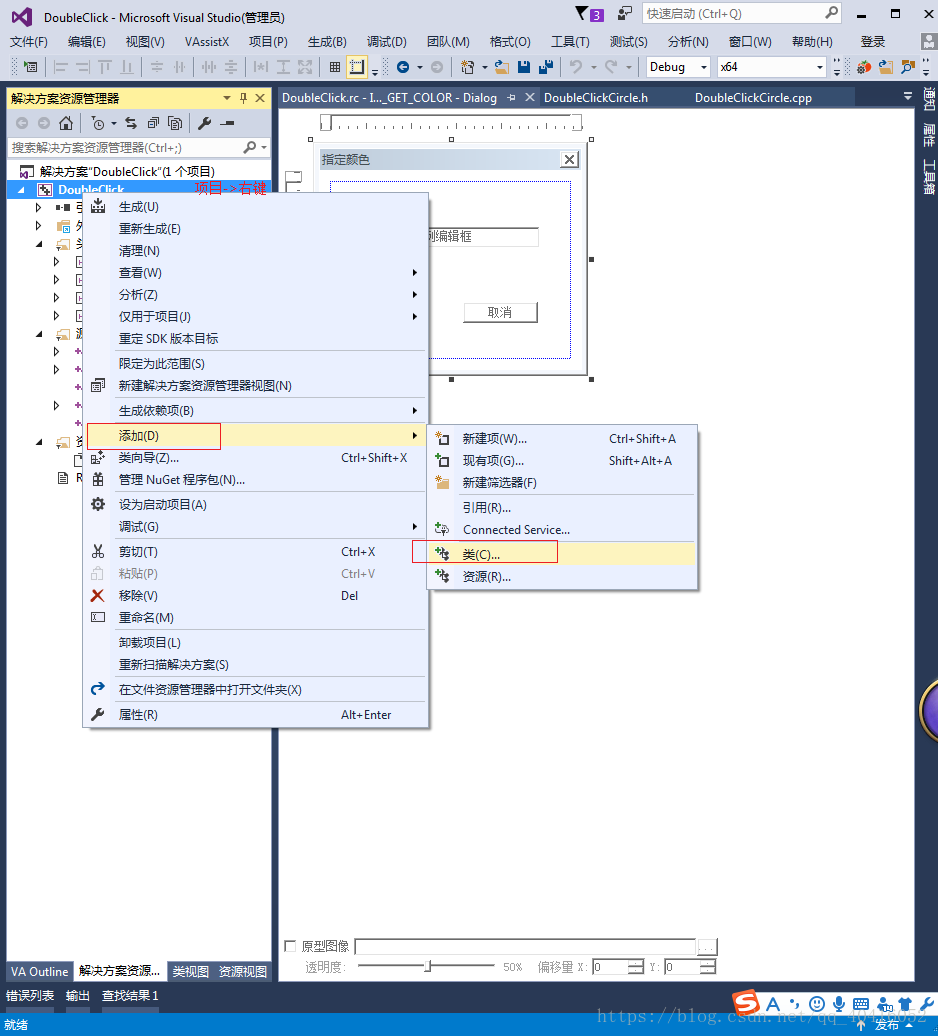The height and width of the screenshot is (1036, 938).
Task: Pin the Solution Explorer panel
Action: point(244,98)
